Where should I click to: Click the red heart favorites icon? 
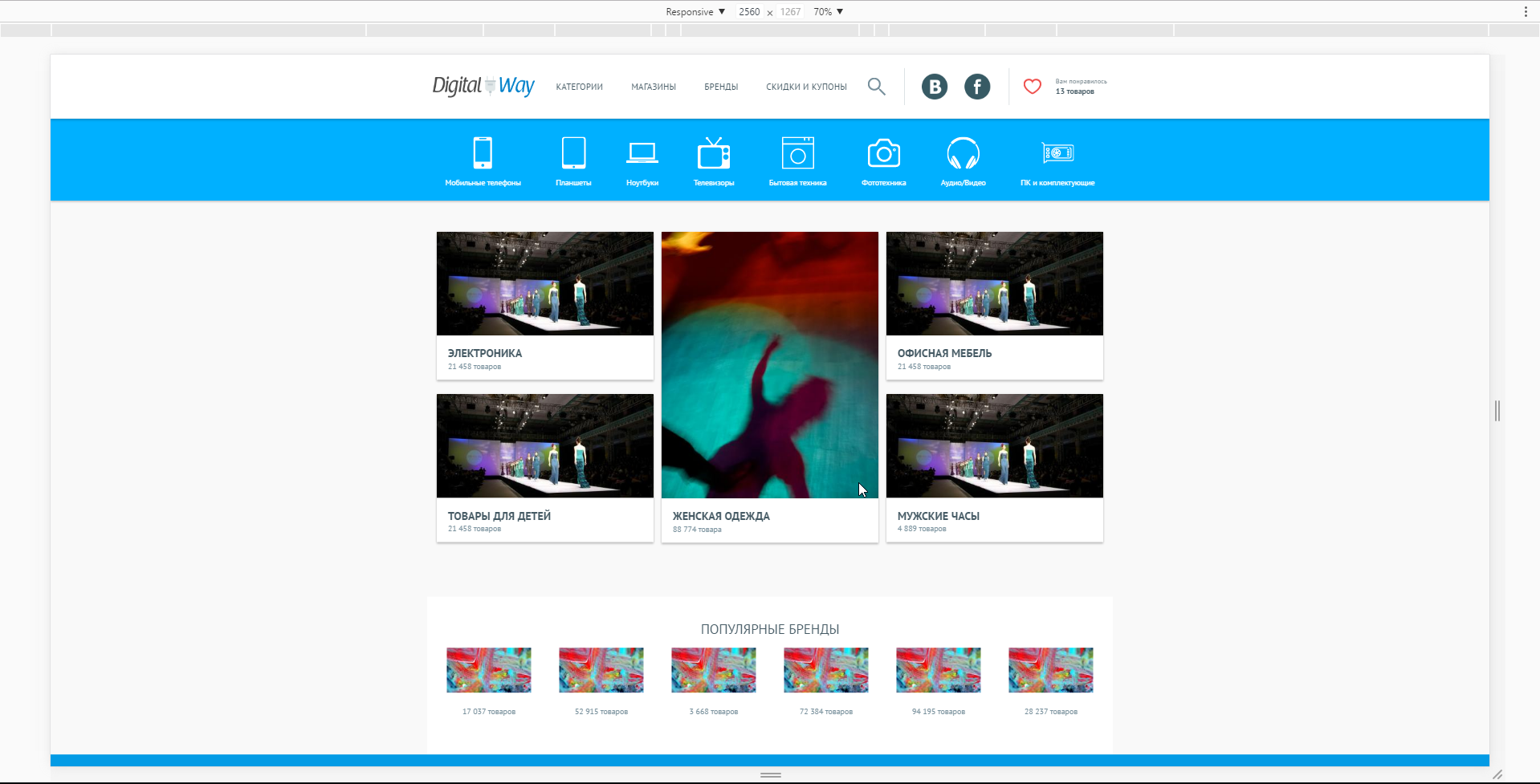tap(1032, 87)
